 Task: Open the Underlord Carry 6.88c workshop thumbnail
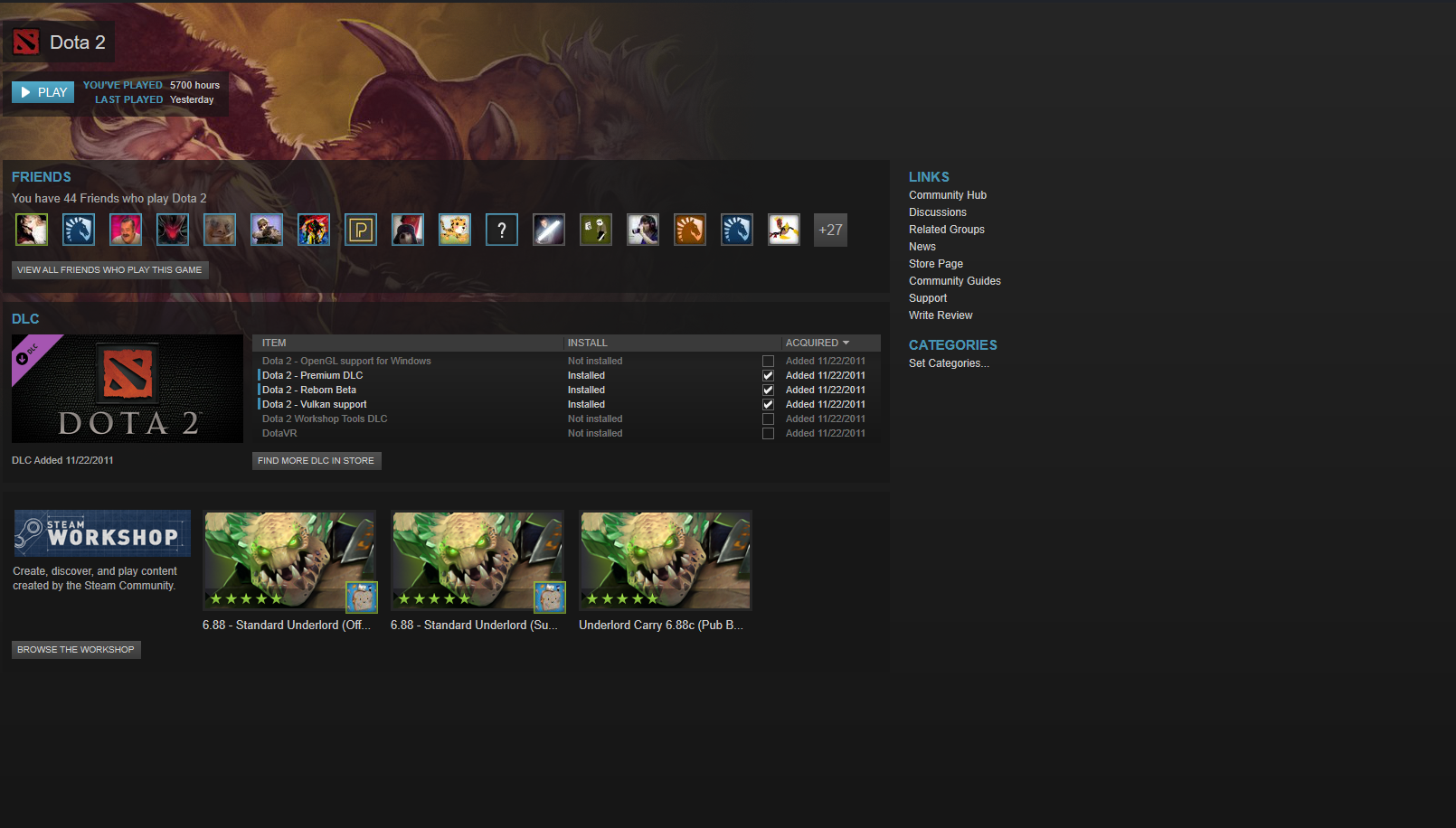coord(666,560)
